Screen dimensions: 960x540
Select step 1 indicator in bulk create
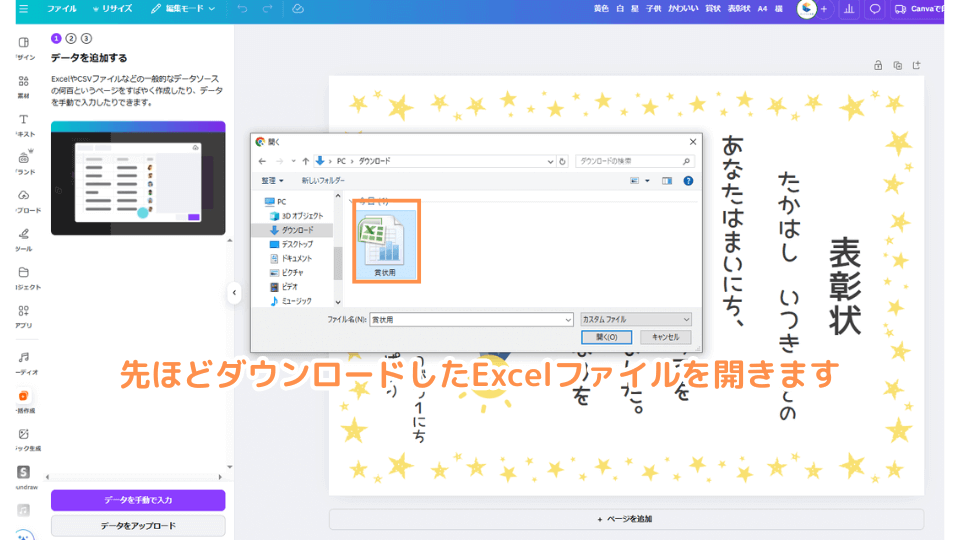coord(56,39)
